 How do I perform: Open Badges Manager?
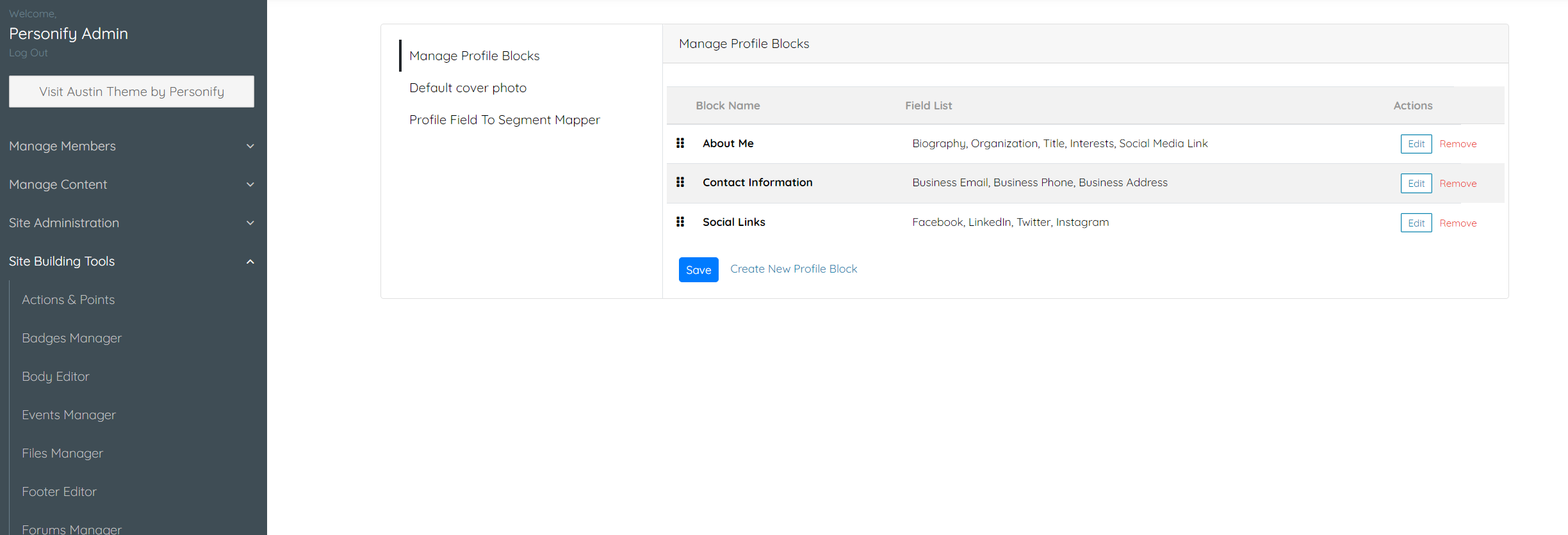click(x=72, y=338)
